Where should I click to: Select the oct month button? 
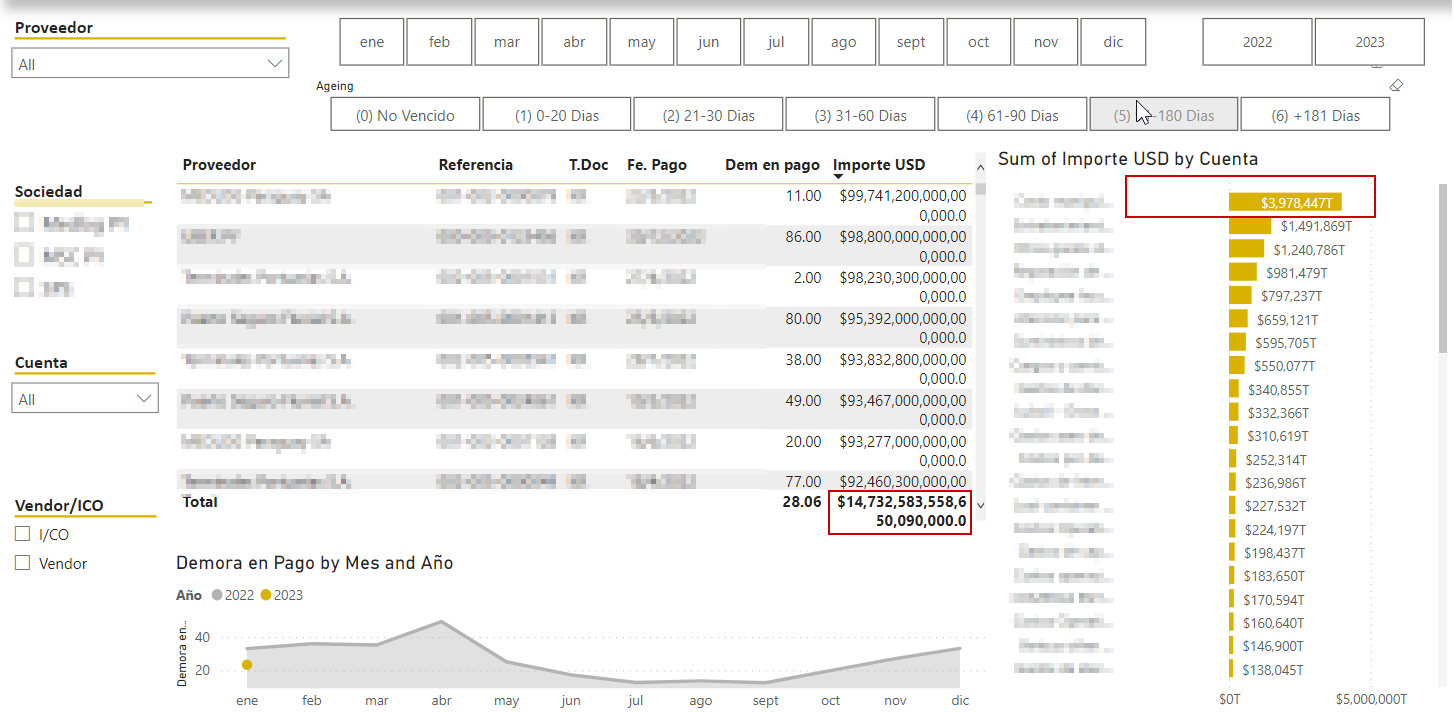point(979,42)
